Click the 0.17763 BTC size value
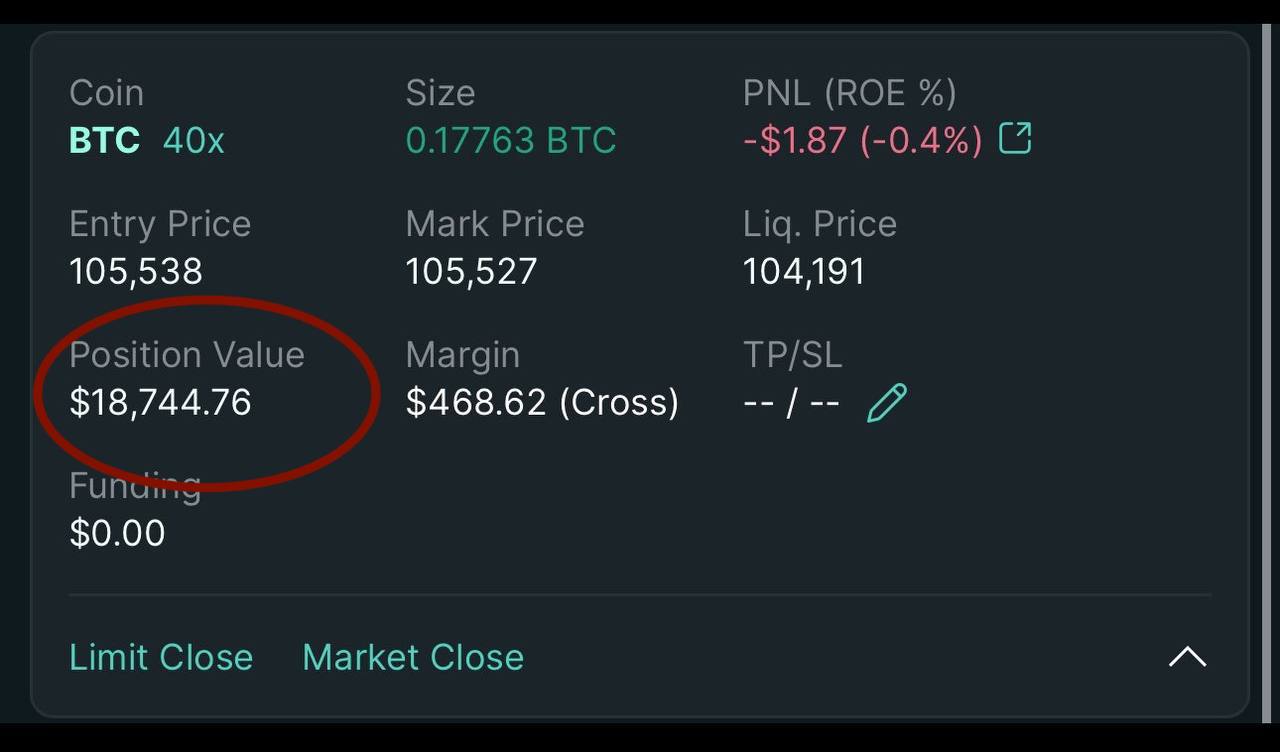This screenshot has width=1280, height=752. [511, 140]
